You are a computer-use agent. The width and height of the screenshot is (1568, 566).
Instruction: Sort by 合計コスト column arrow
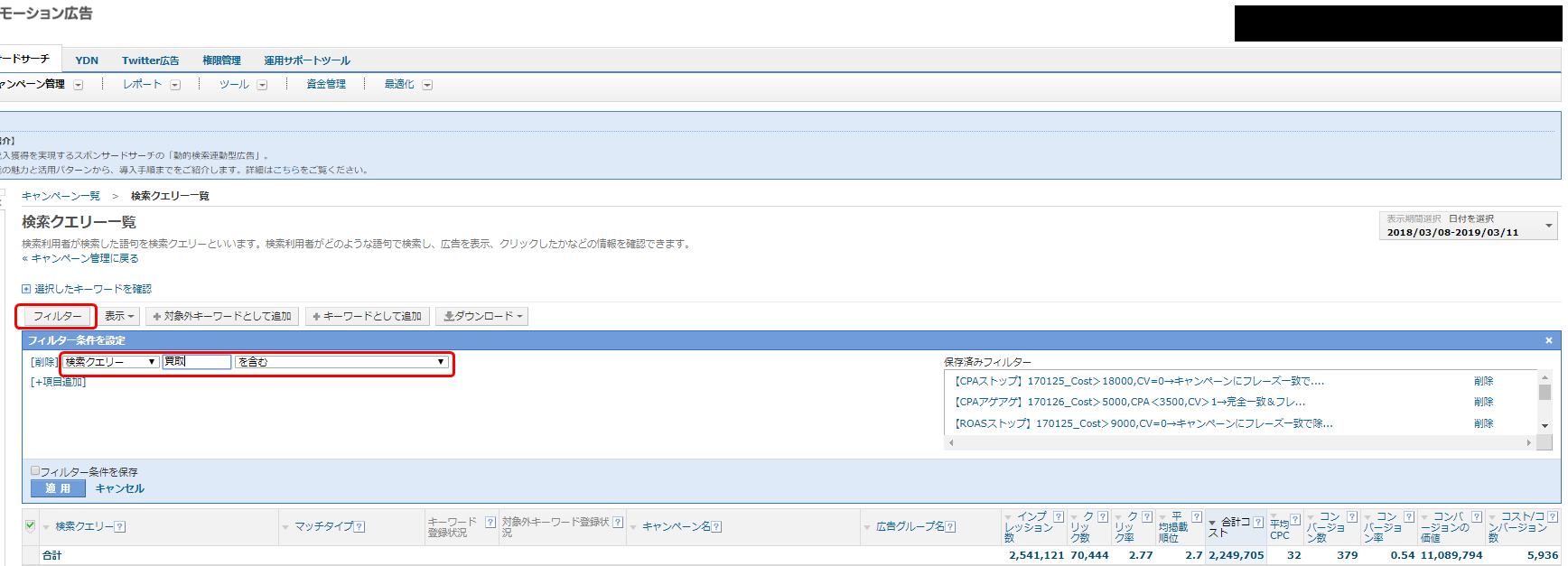click(x=1212, y=523)
